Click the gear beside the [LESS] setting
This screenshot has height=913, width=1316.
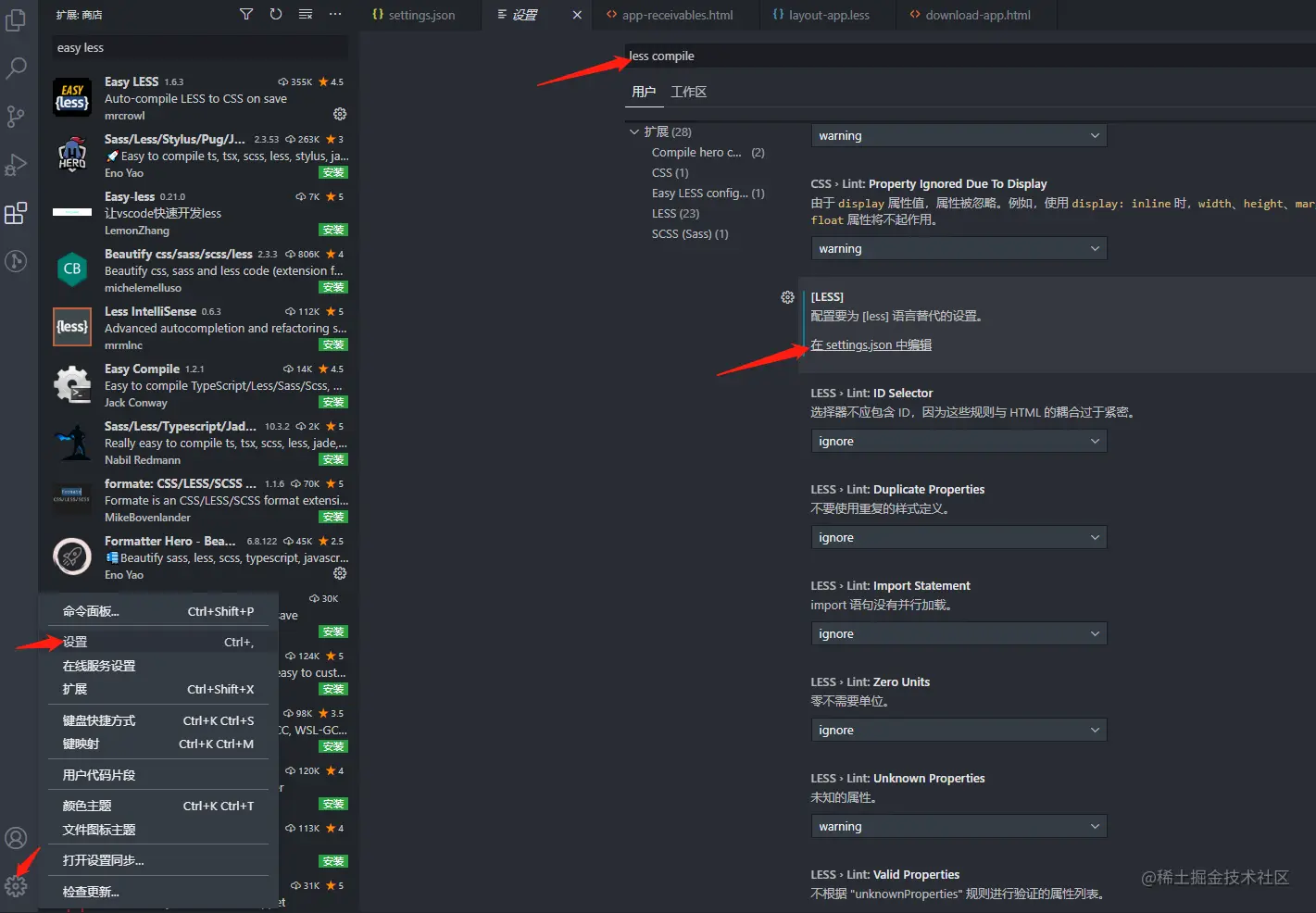tap(787, 297)
